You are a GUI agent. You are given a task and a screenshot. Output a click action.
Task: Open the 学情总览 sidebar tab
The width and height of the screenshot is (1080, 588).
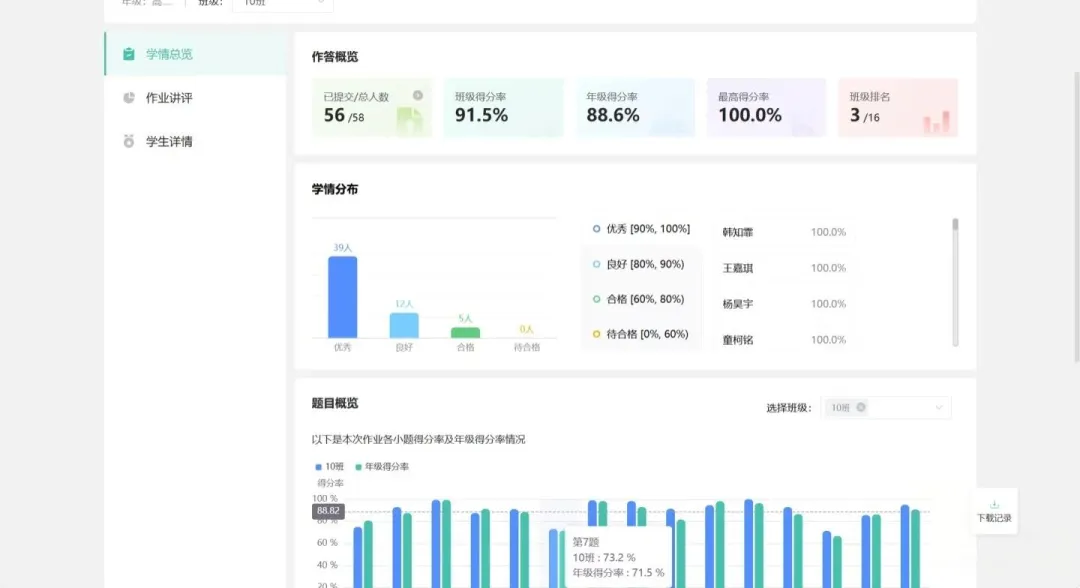196,54
